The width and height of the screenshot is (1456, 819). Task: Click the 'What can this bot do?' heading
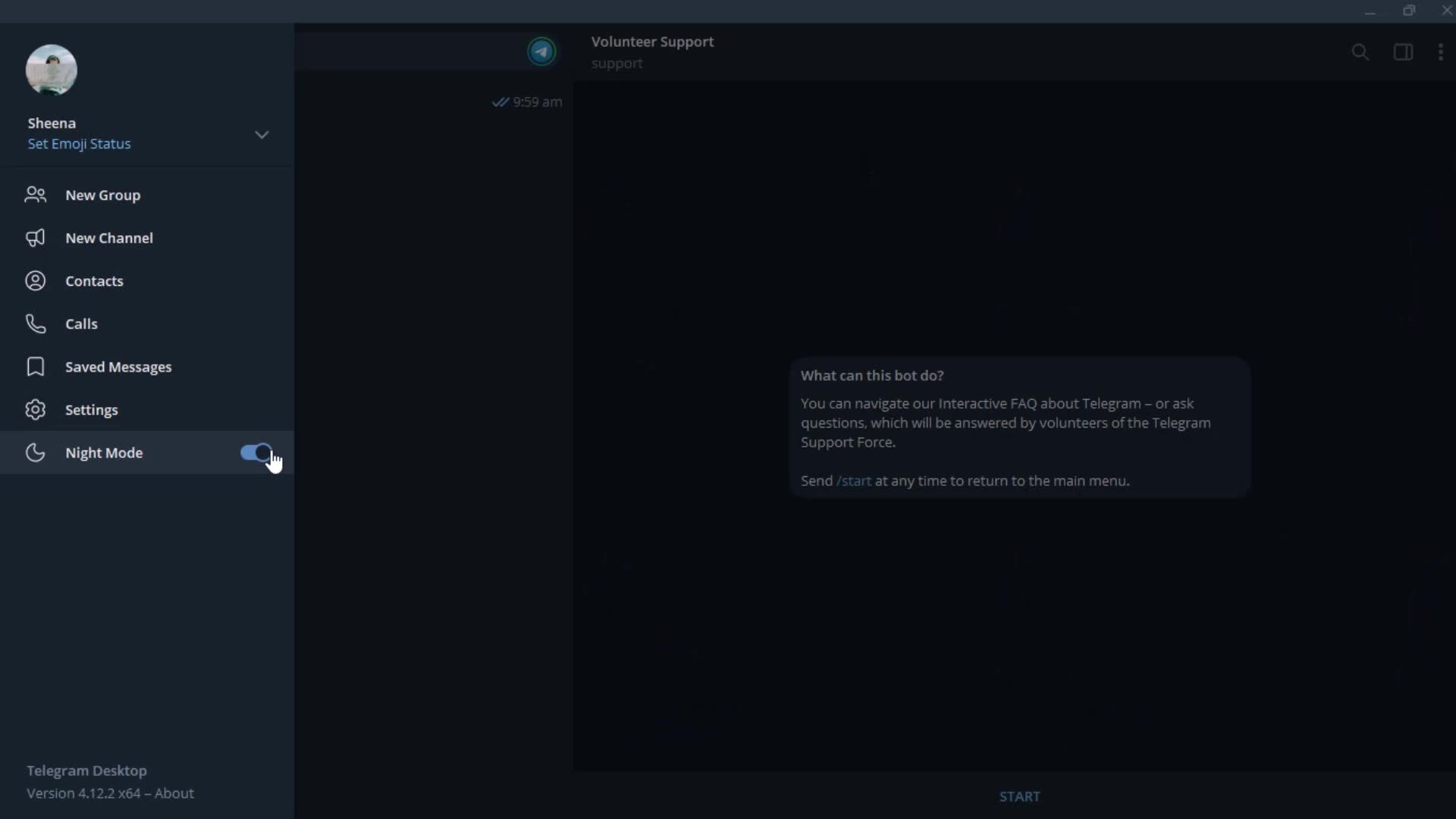[872, 375]
